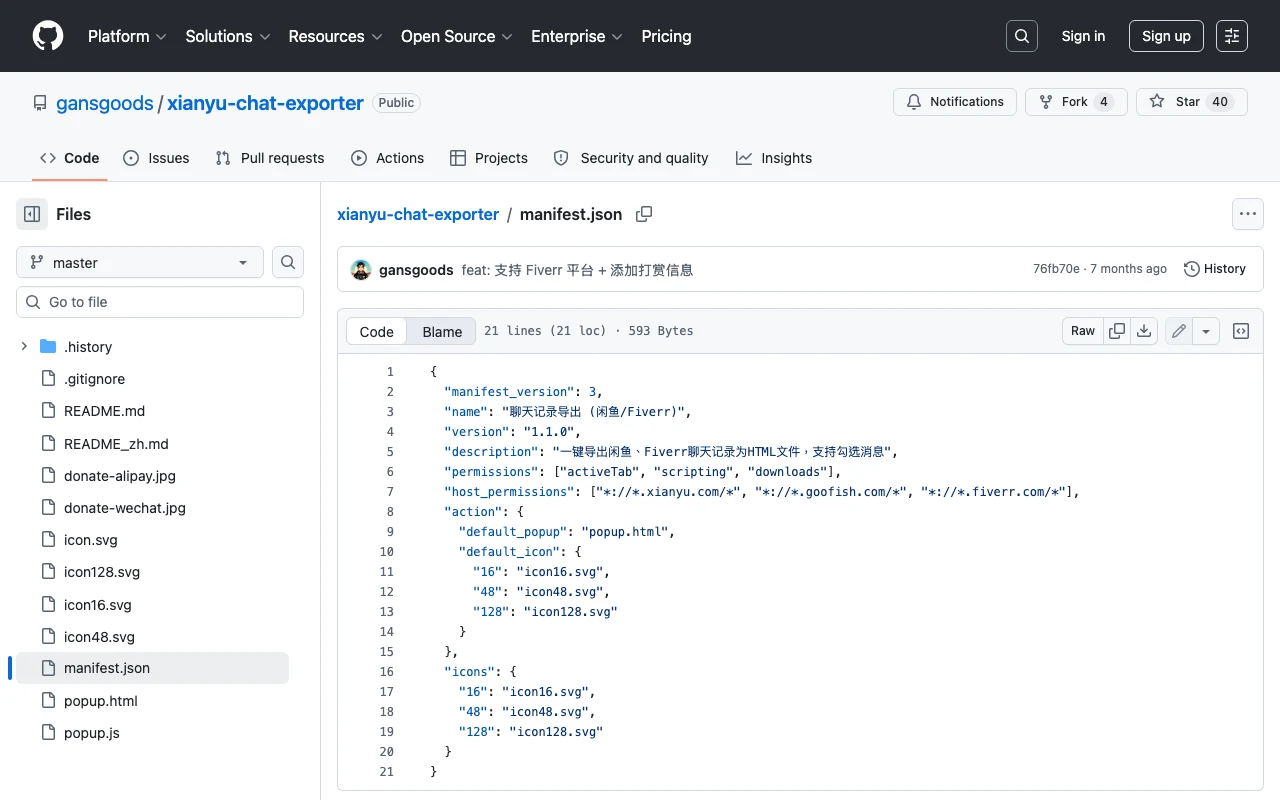1280x800 pixels.
Task: Open commit History
Action: [x=1215, y=269]
